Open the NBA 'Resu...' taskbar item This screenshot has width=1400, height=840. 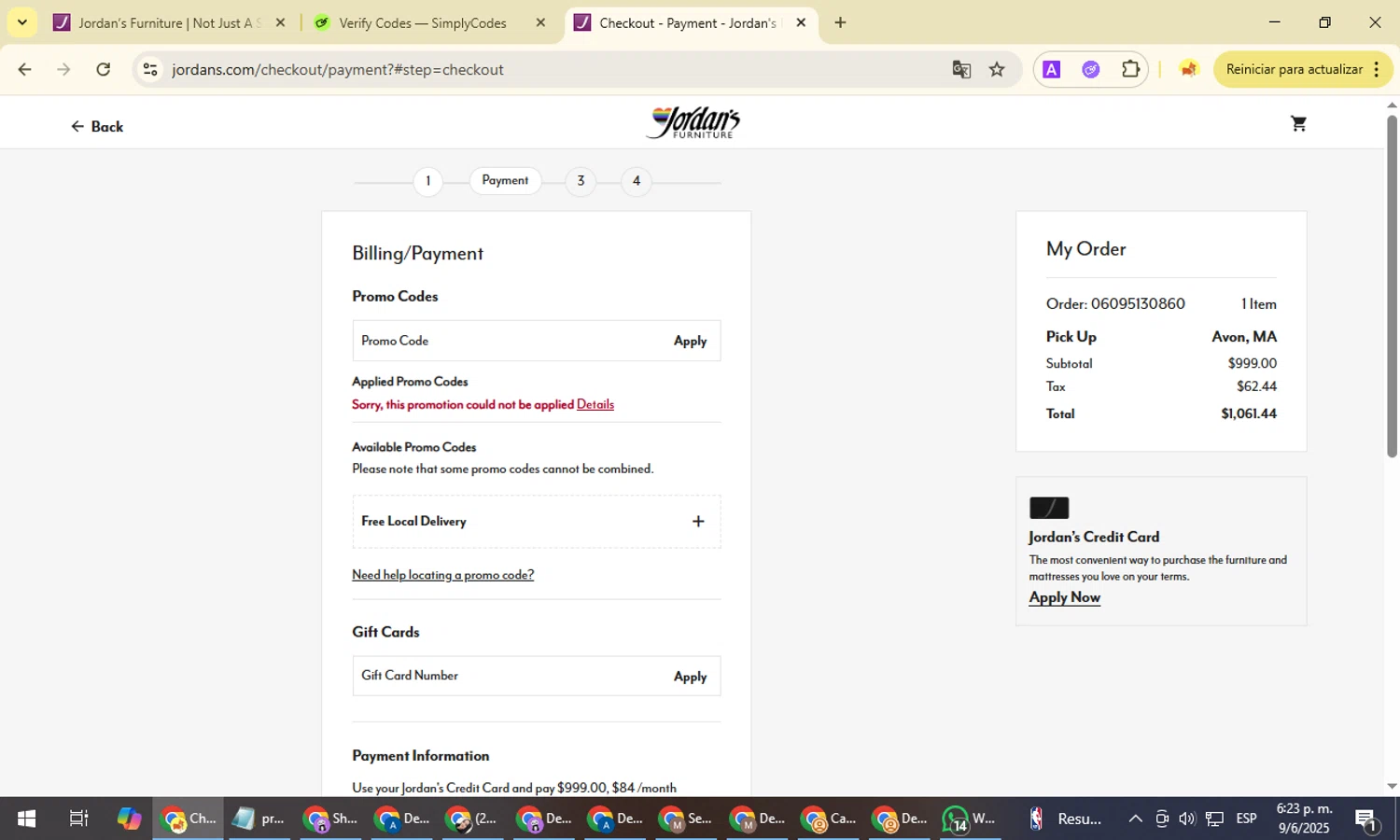point(1064,819)
